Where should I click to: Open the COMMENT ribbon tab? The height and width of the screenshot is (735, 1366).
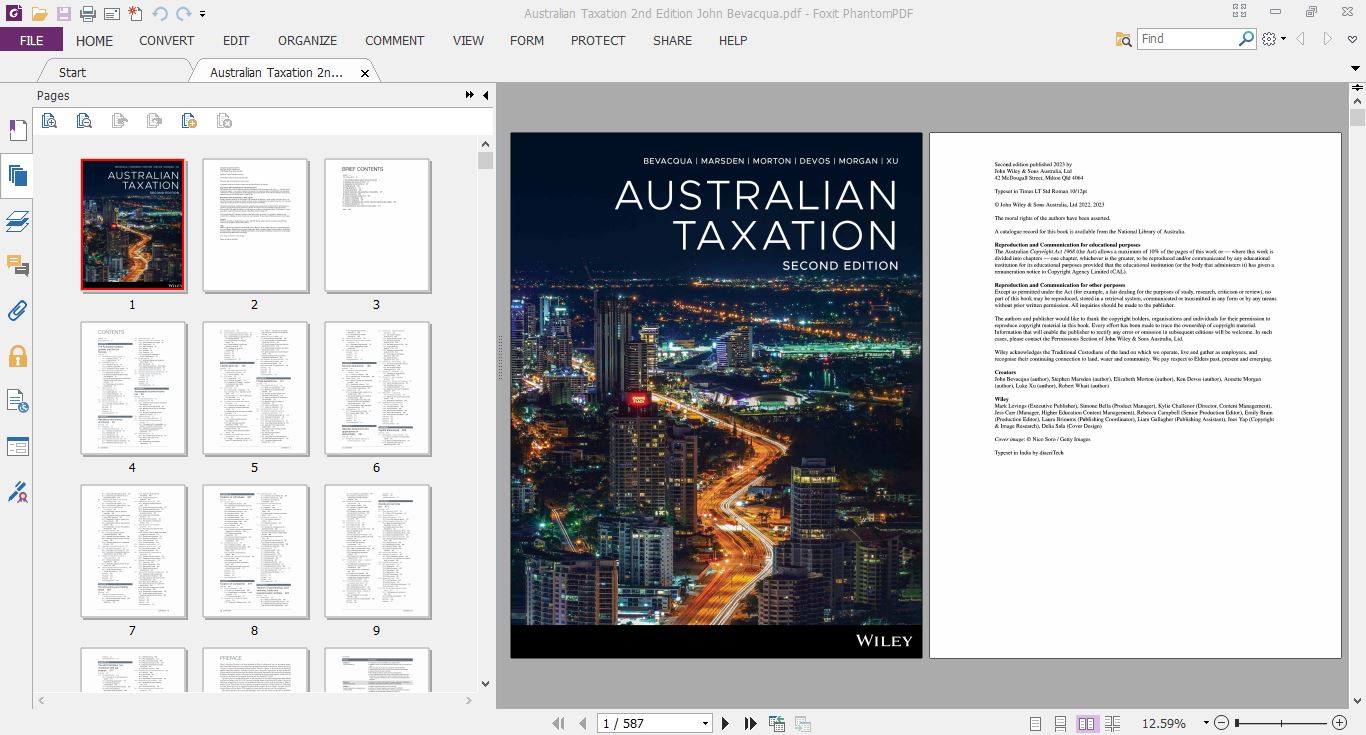pyautogui.click(x=394, y=40)
